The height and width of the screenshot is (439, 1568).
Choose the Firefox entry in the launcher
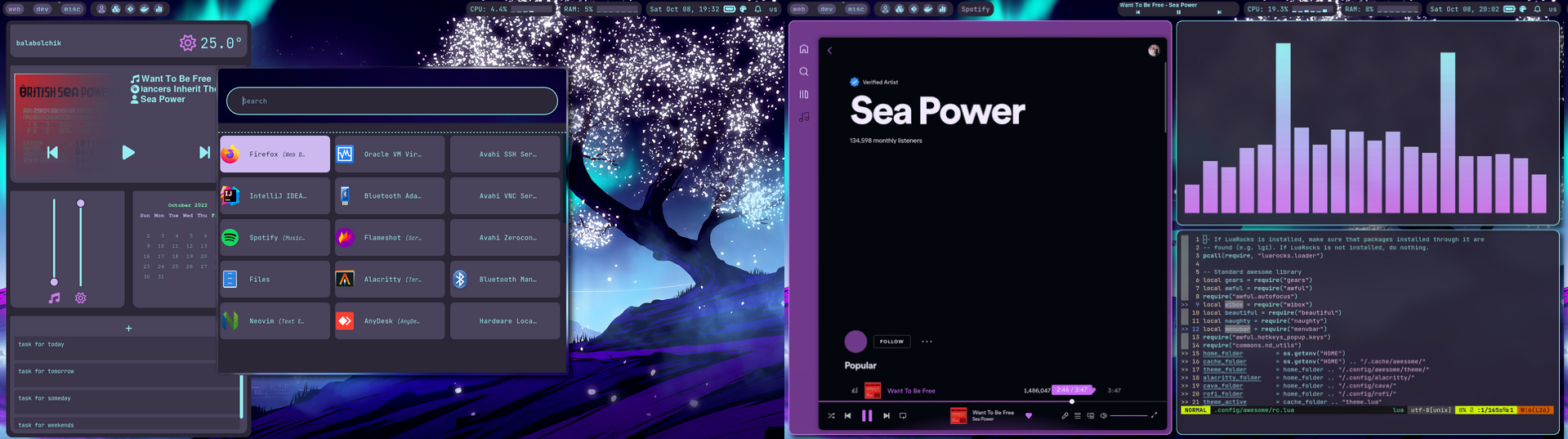point(275,155)
